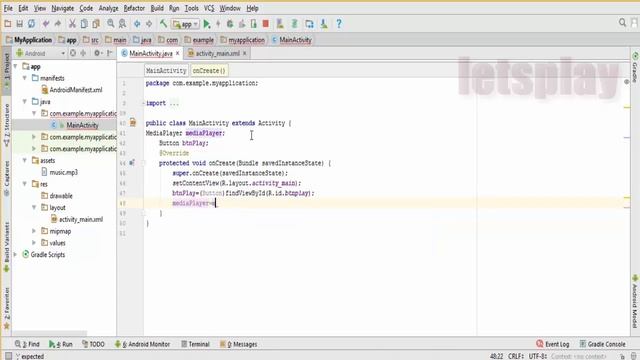The image size is (640, 360).
Task: Click the SDK Manager download icon
Action: (x=324, y=24)
